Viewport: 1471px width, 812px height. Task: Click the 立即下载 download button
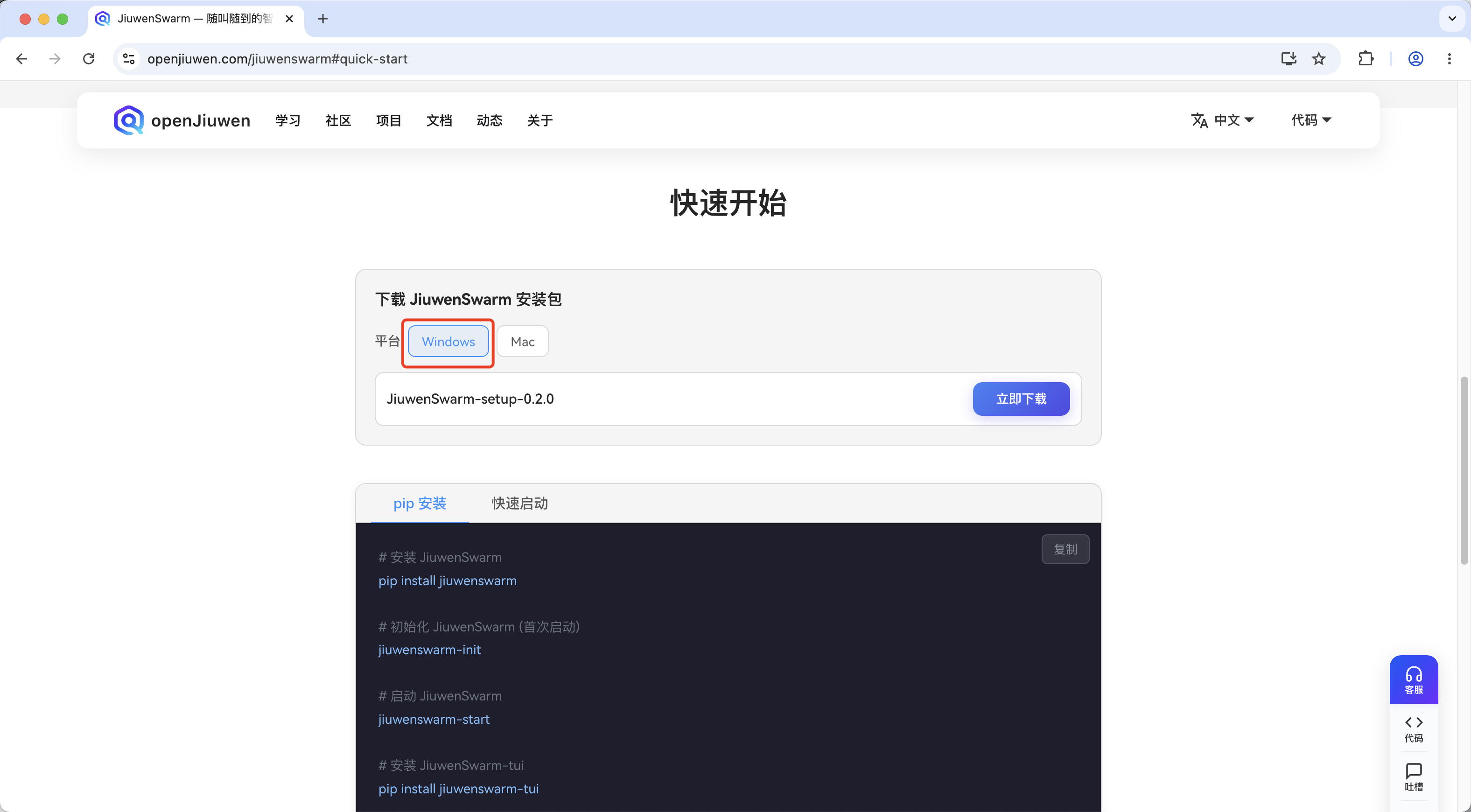point(1021,399)
